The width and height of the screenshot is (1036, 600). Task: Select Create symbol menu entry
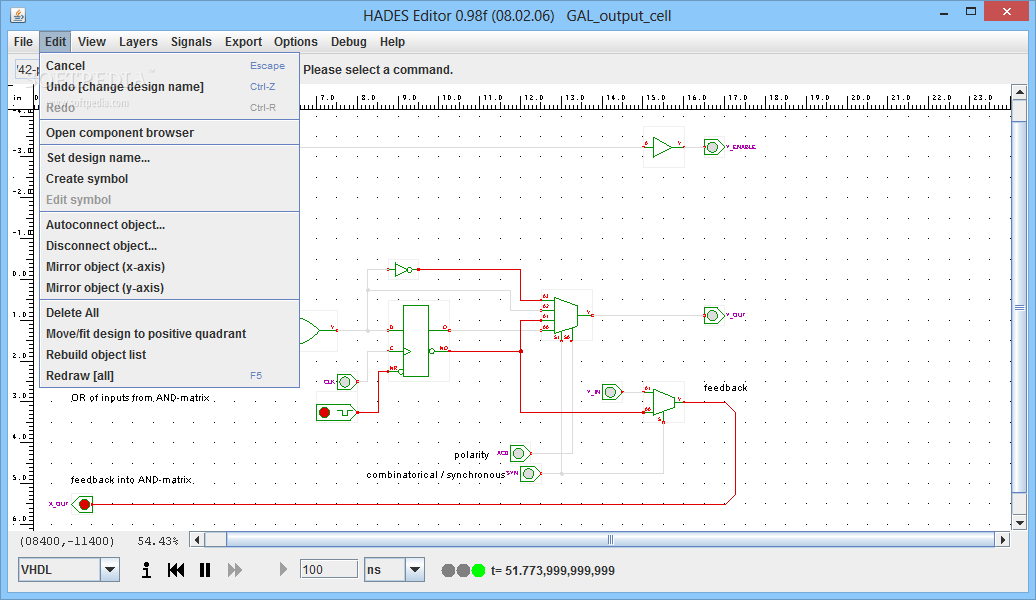[x=169, y=178]
